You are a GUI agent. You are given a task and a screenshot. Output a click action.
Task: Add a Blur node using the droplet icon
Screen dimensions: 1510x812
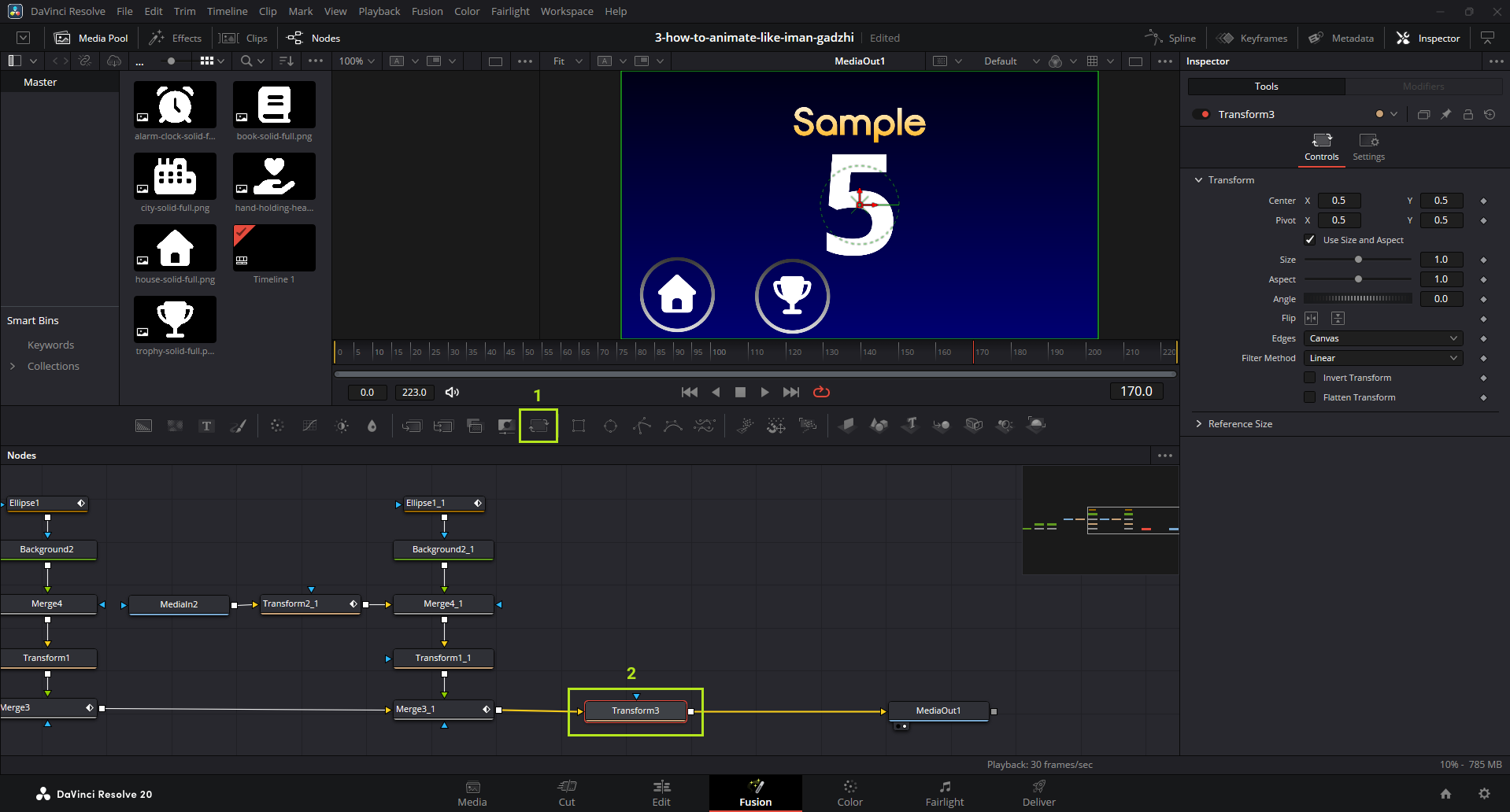372,426
